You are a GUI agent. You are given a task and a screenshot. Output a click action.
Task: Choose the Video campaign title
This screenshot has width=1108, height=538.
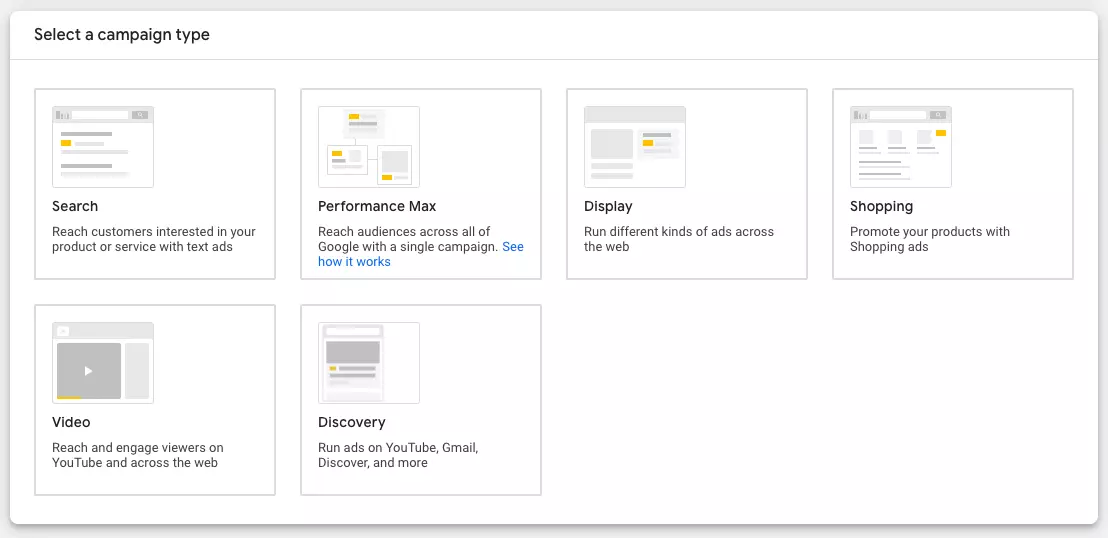[71, 422]
